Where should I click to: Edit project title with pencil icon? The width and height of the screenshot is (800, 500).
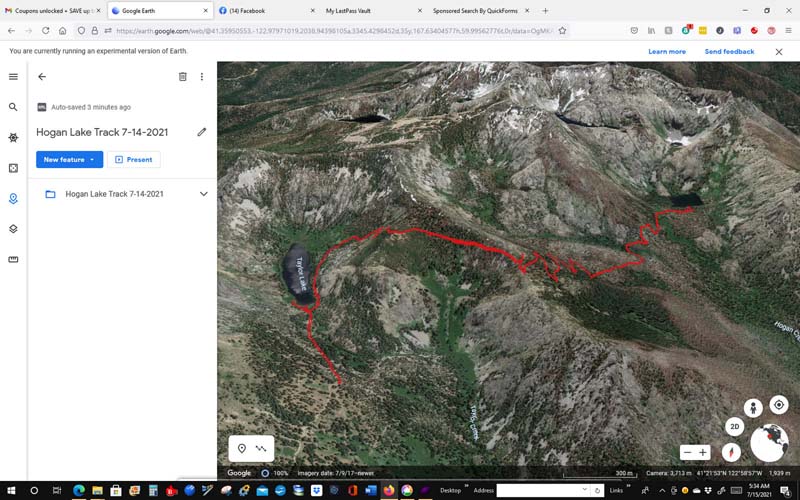(x=202, y=132)
